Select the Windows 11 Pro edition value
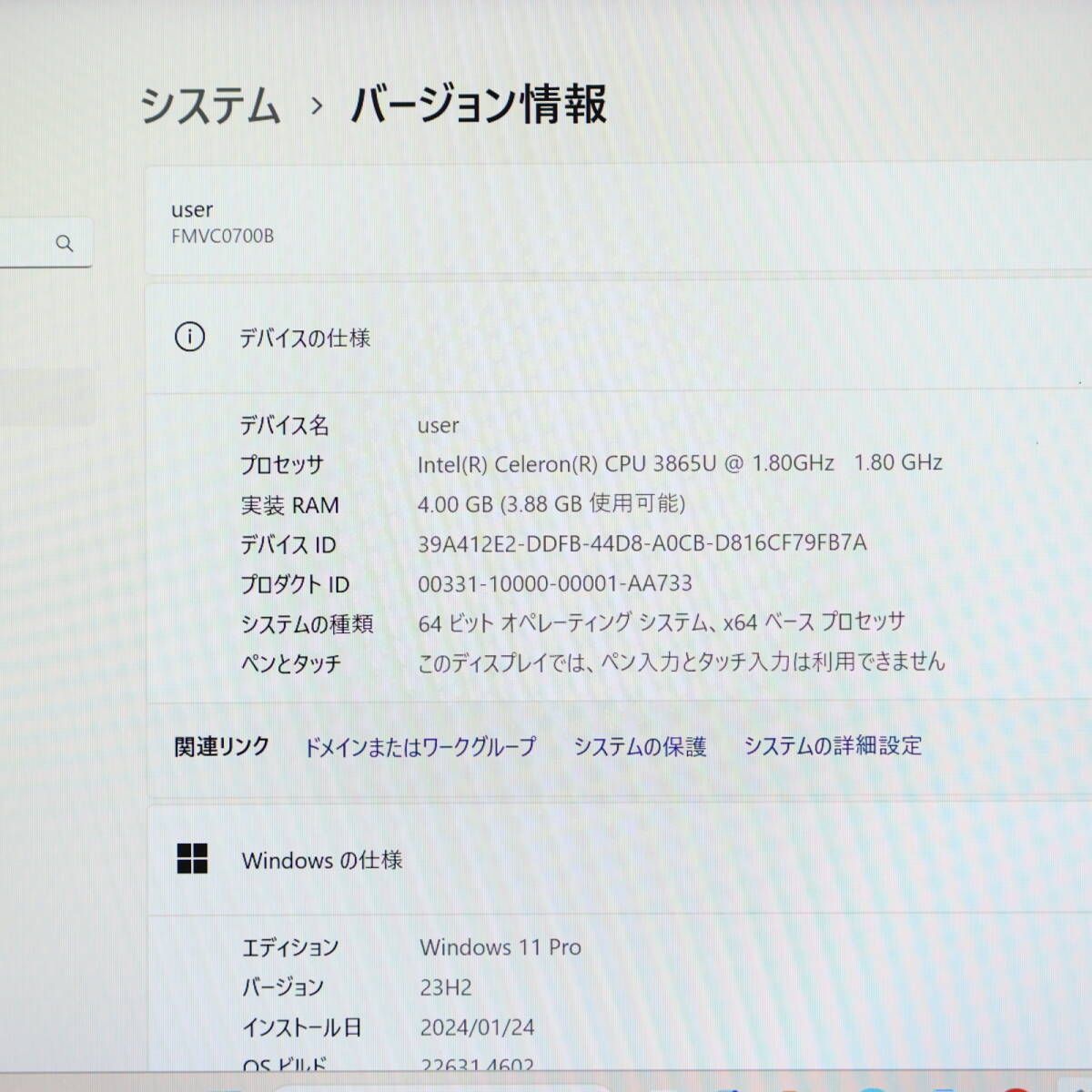 point(500,947)
